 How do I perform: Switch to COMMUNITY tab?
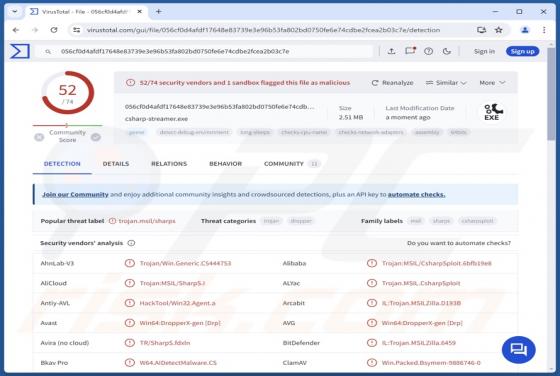point(291,164)
